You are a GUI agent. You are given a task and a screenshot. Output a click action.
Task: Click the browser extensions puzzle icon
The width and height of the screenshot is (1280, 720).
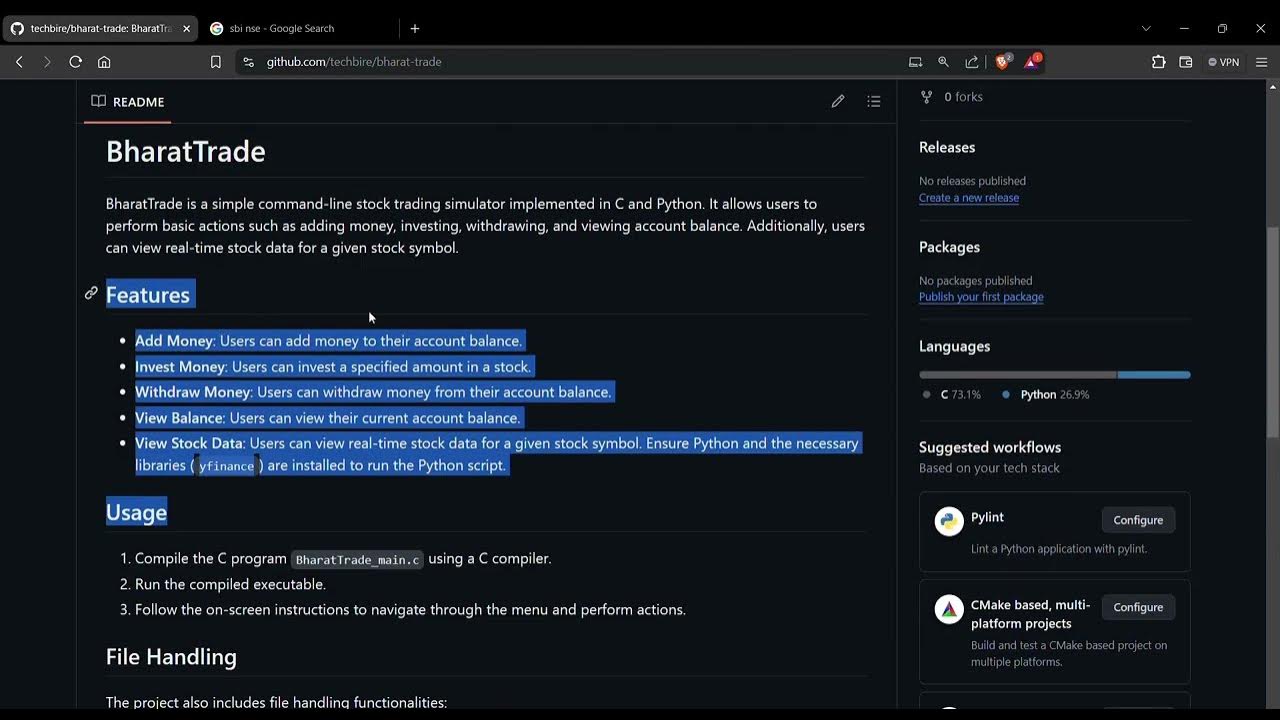point(1158,62)
